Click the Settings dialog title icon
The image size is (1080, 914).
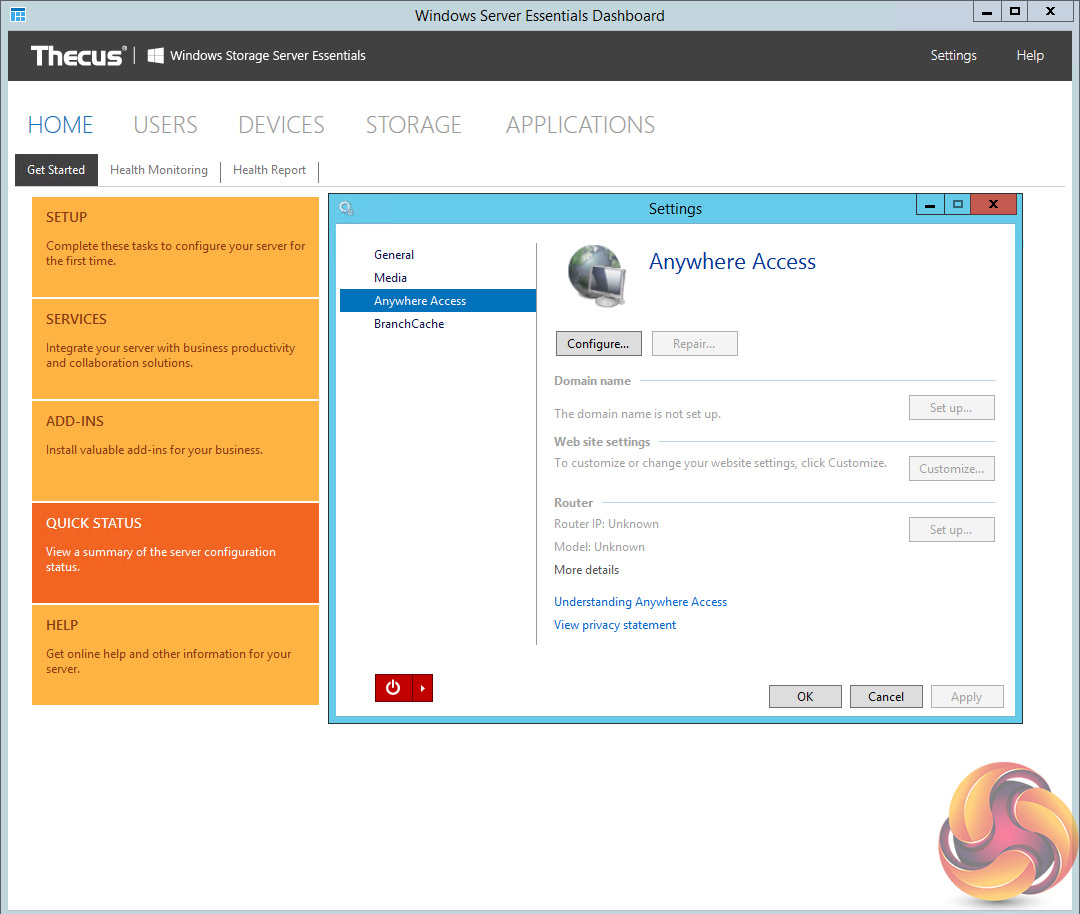click(346, 208)
